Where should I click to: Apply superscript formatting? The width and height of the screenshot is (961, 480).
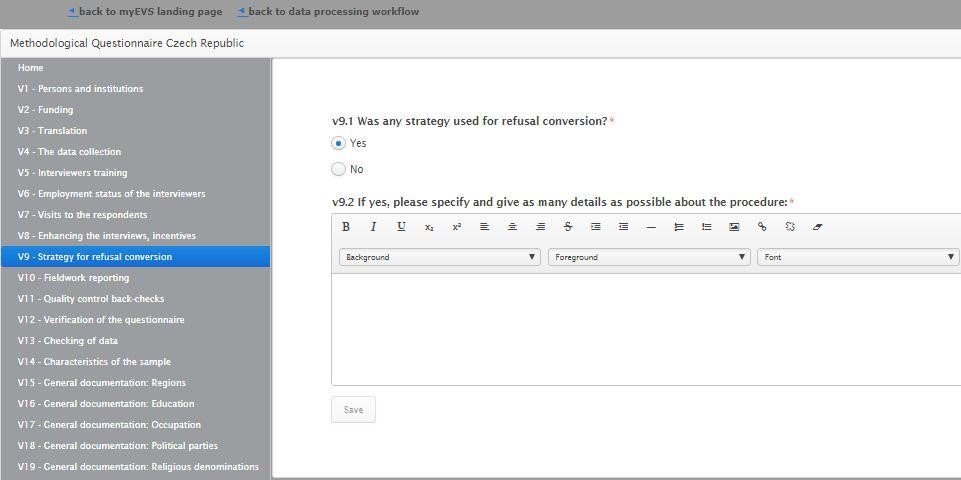pos(457,227)
